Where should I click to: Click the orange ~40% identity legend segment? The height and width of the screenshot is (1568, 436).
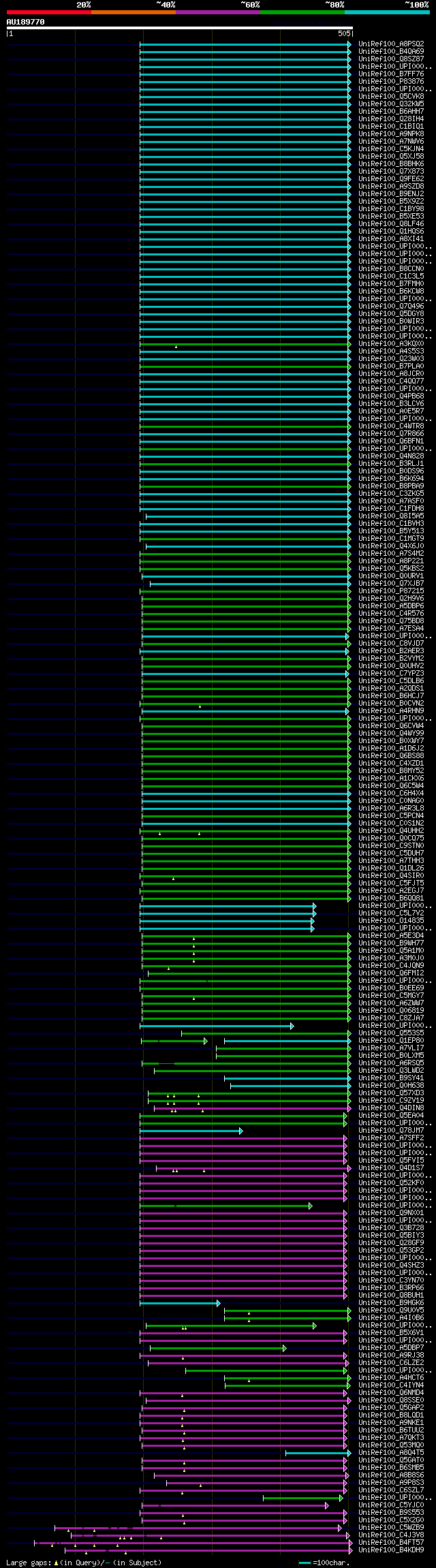(x=133, y=12)
